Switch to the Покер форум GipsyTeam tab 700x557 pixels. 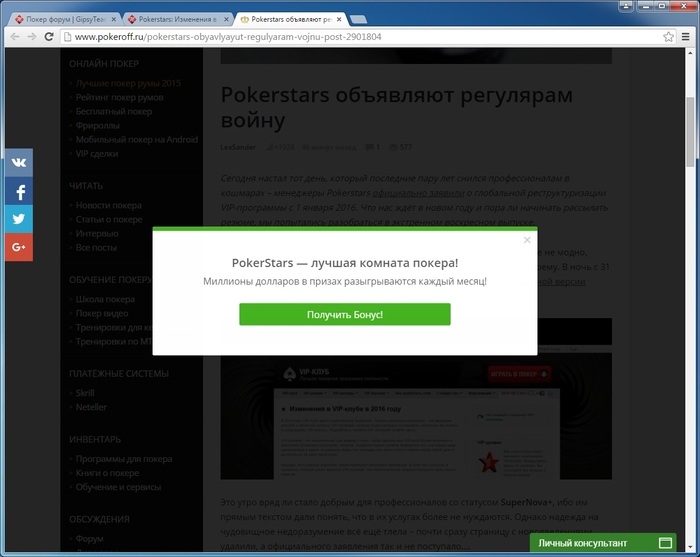click(x=65, y=19)
